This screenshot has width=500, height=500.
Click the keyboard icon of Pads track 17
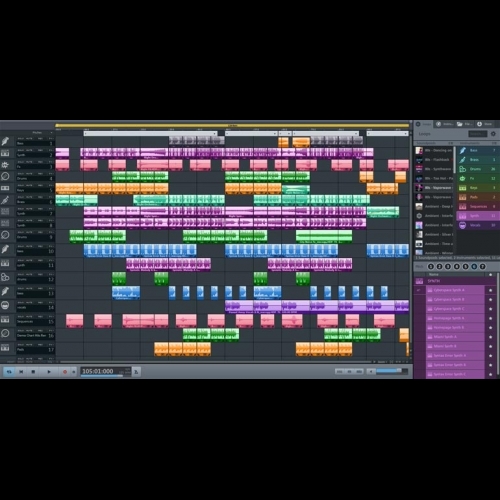[x=5, y=348]
